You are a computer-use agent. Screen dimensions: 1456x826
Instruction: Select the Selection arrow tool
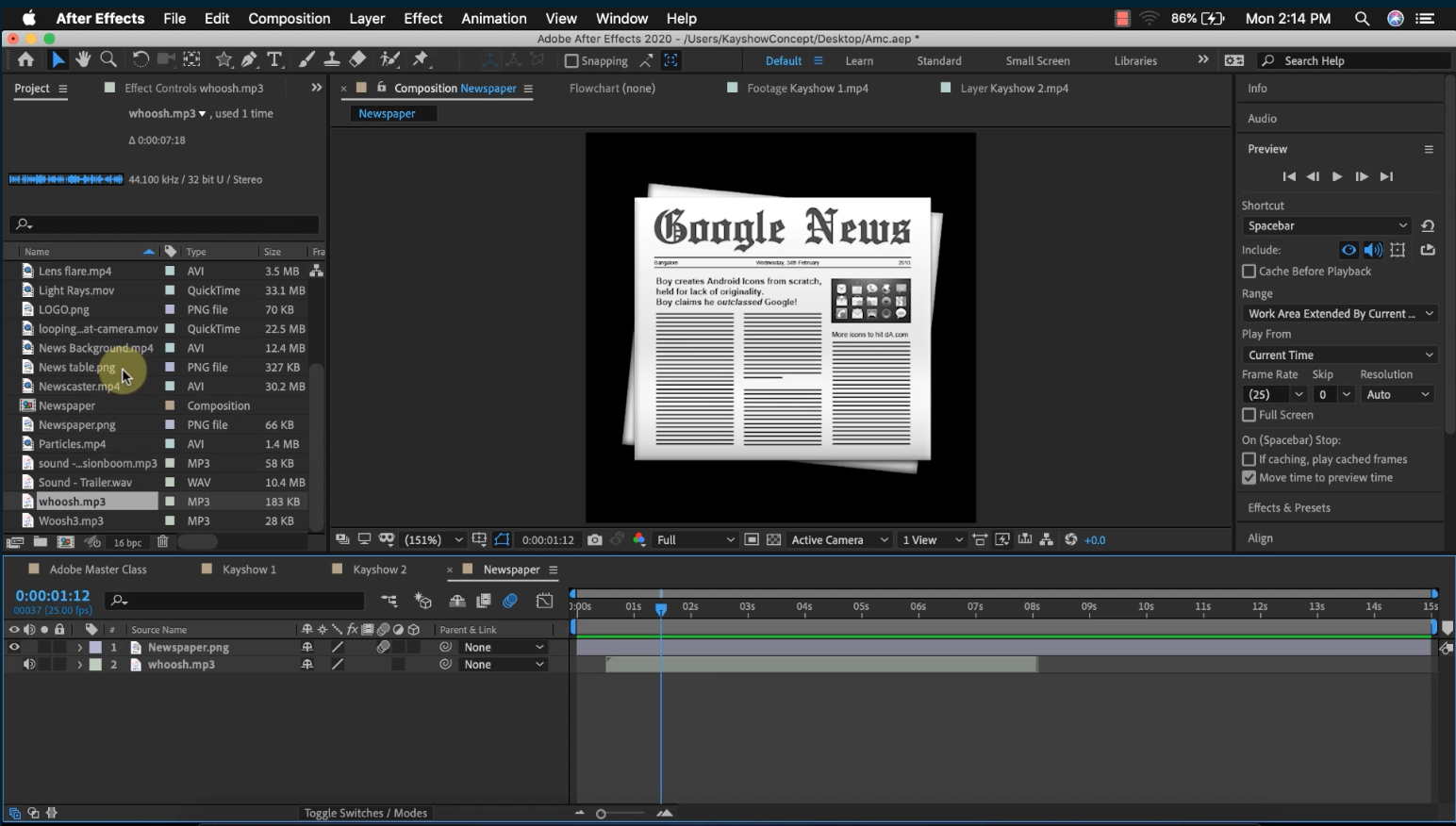pyautogui.click(x=58, y=59)
